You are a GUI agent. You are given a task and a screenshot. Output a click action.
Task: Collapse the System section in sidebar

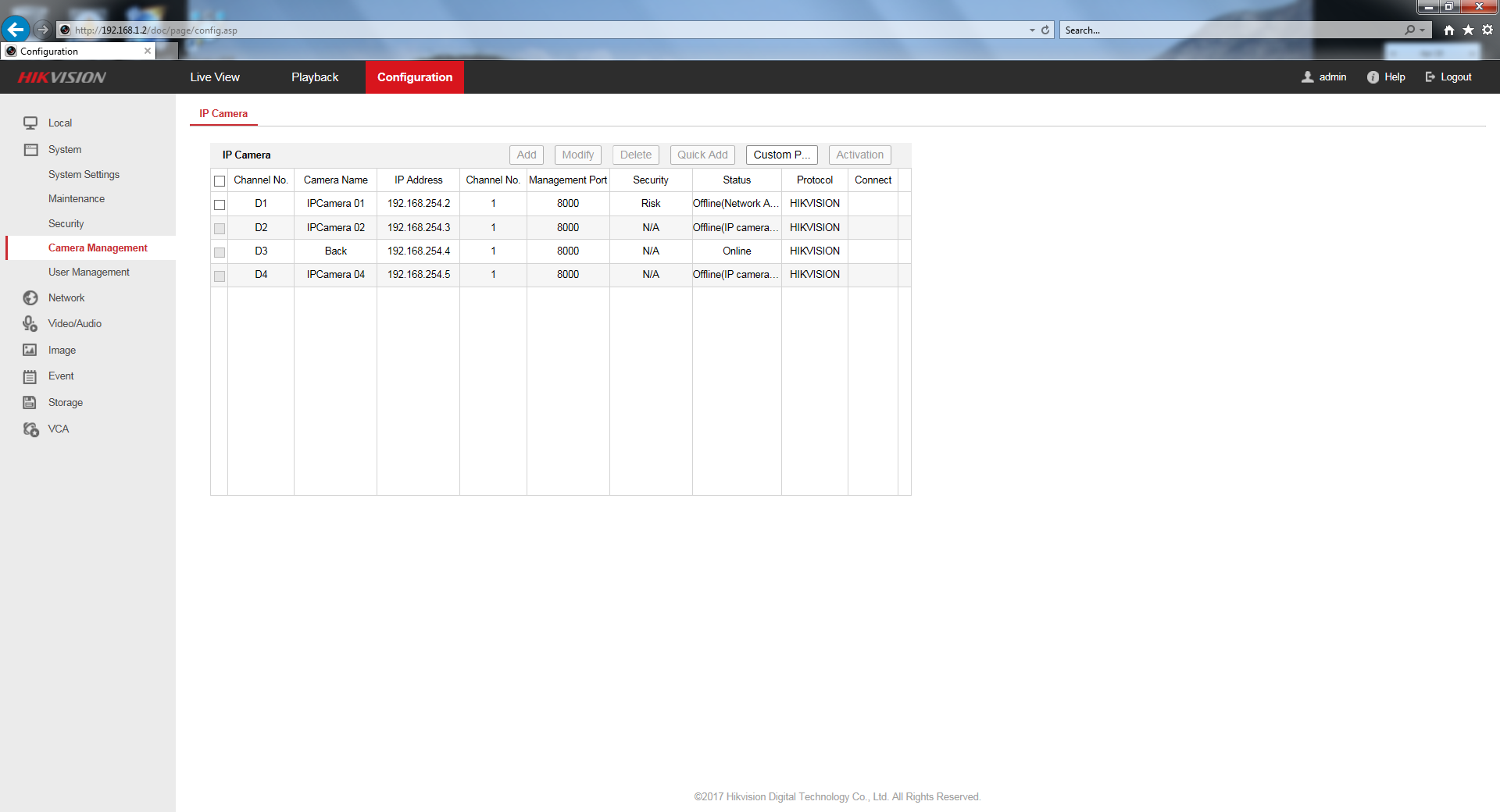click(64, 150)
